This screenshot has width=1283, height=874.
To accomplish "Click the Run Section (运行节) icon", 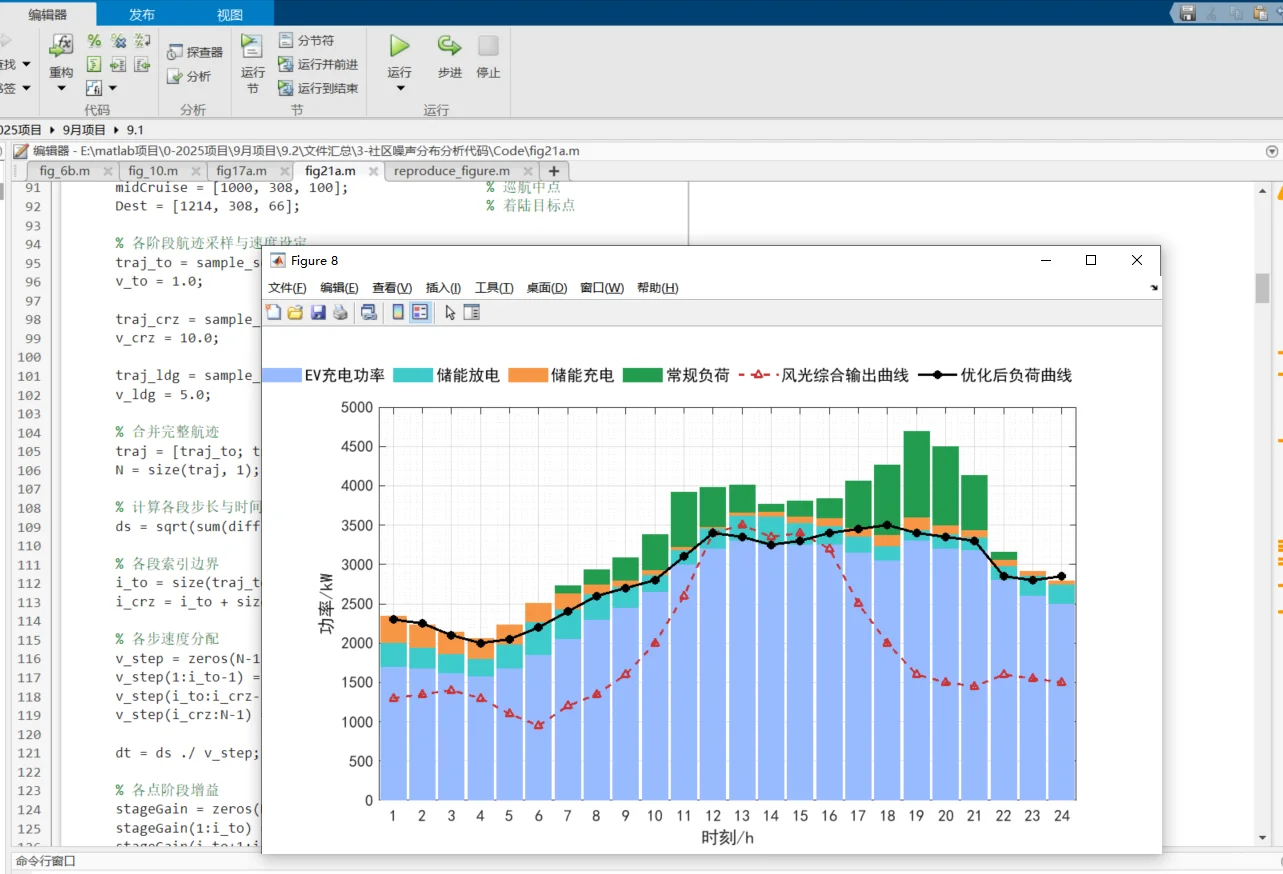I will [252, 46].
